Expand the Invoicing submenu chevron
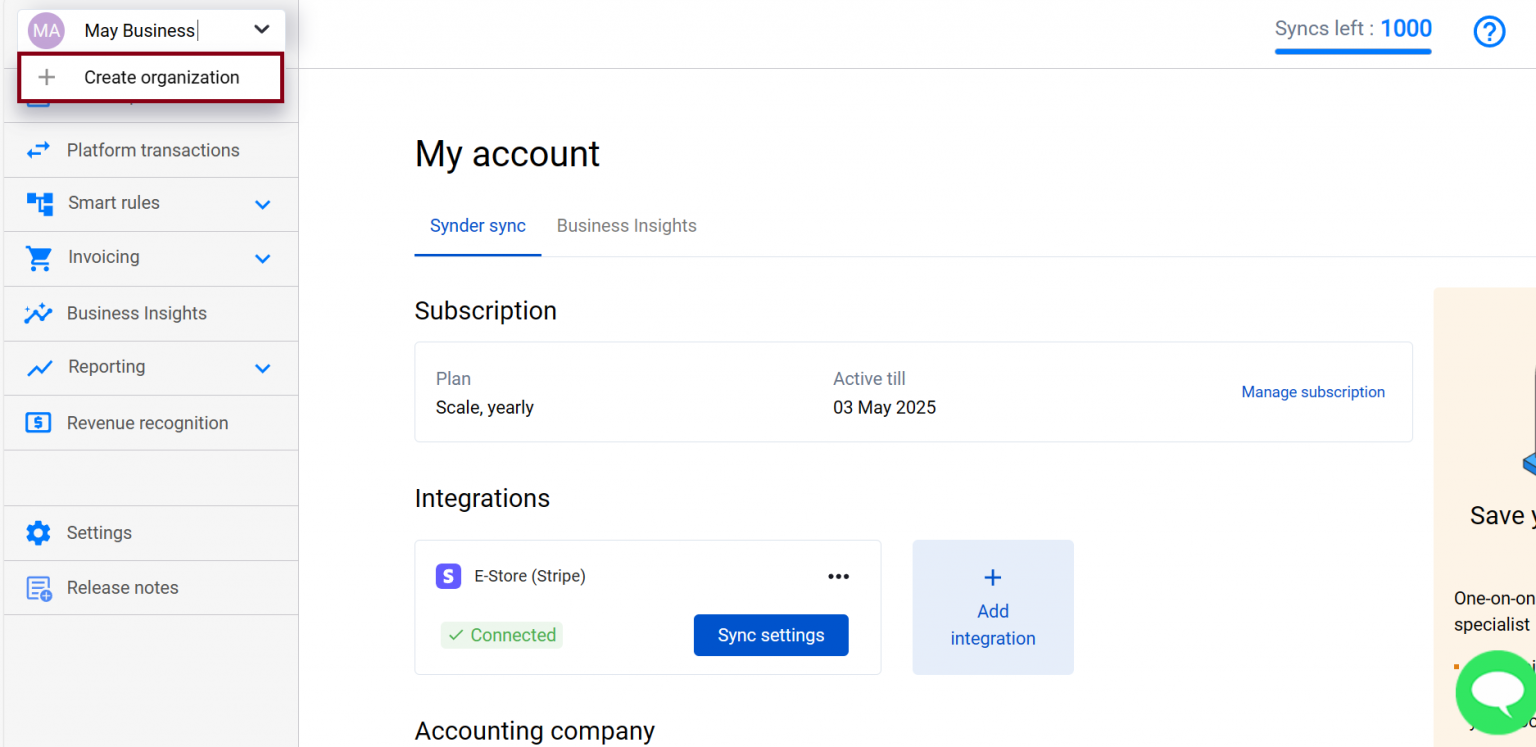The height and width of the screenshot is (747, 1536). coord(263,258)
